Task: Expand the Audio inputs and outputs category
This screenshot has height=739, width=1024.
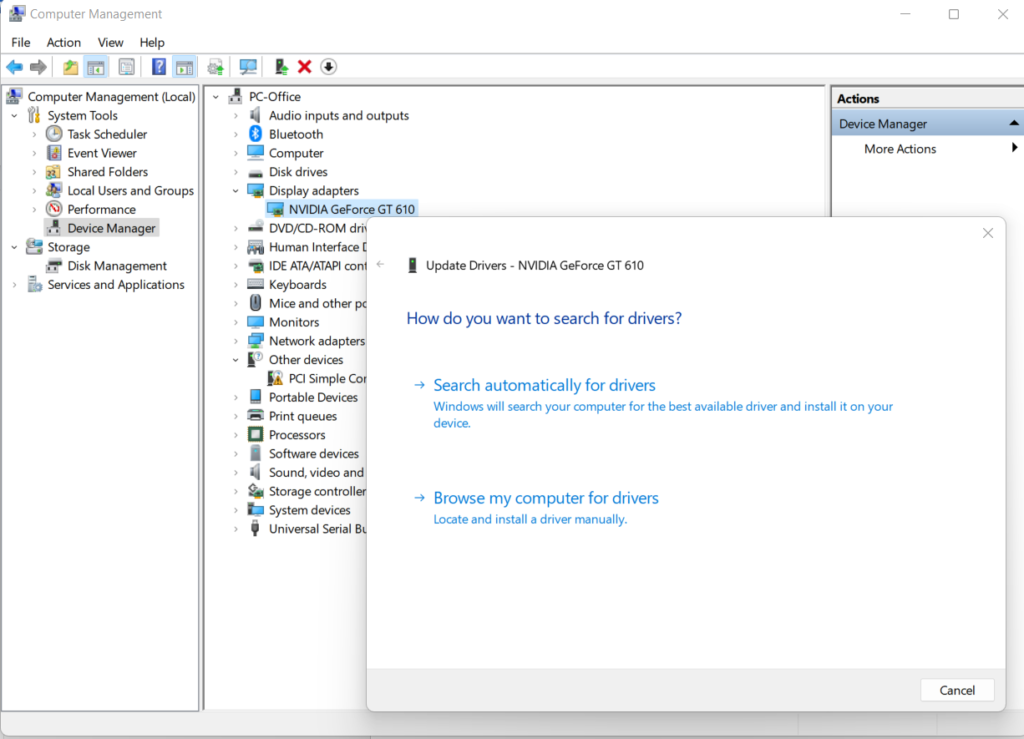Action: (236, 116)
